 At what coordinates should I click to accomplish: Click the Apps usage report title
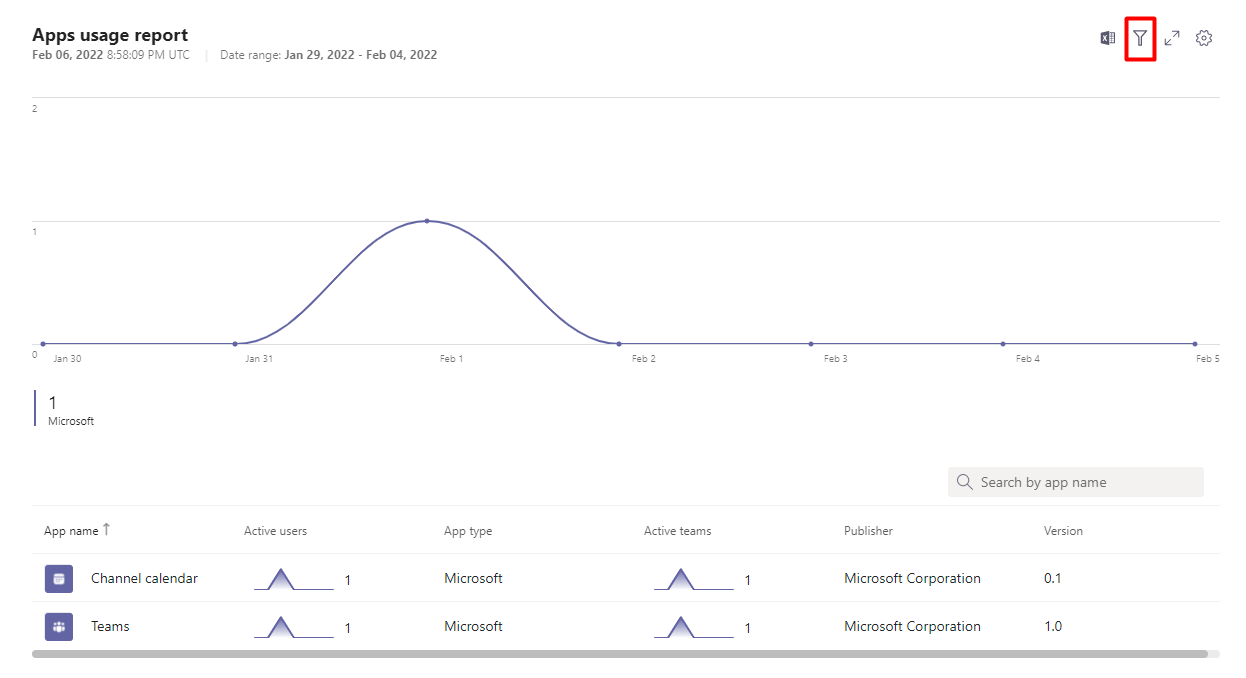(110, 36)
